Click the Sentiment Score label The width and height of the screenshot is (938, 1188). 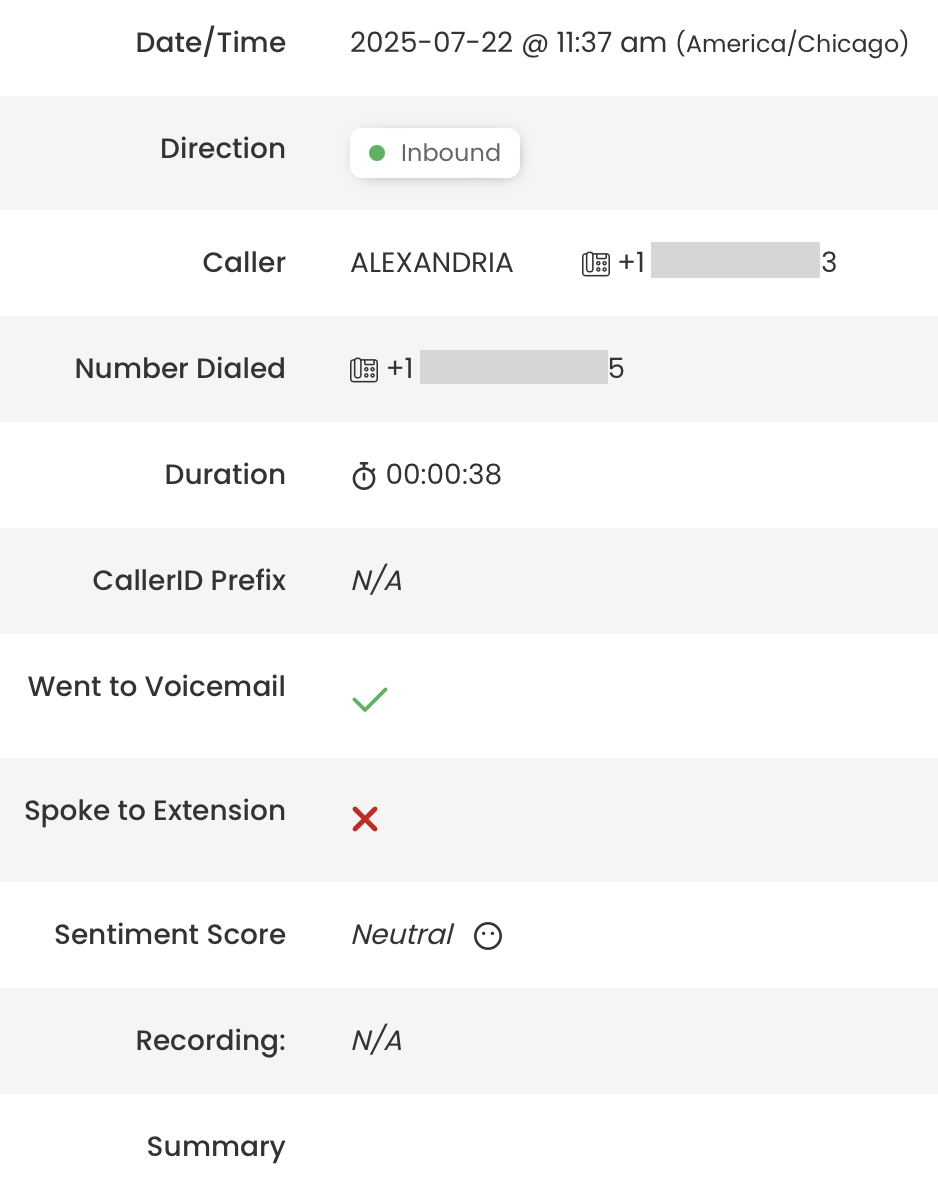click(170, 935)
